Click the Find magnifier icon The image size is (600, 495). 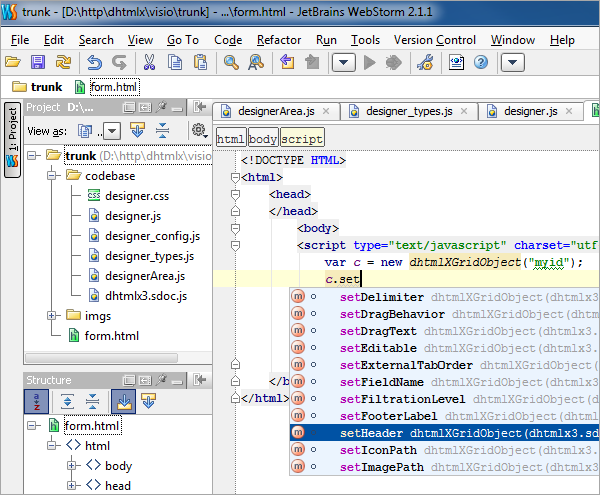[x=231, y=62]
